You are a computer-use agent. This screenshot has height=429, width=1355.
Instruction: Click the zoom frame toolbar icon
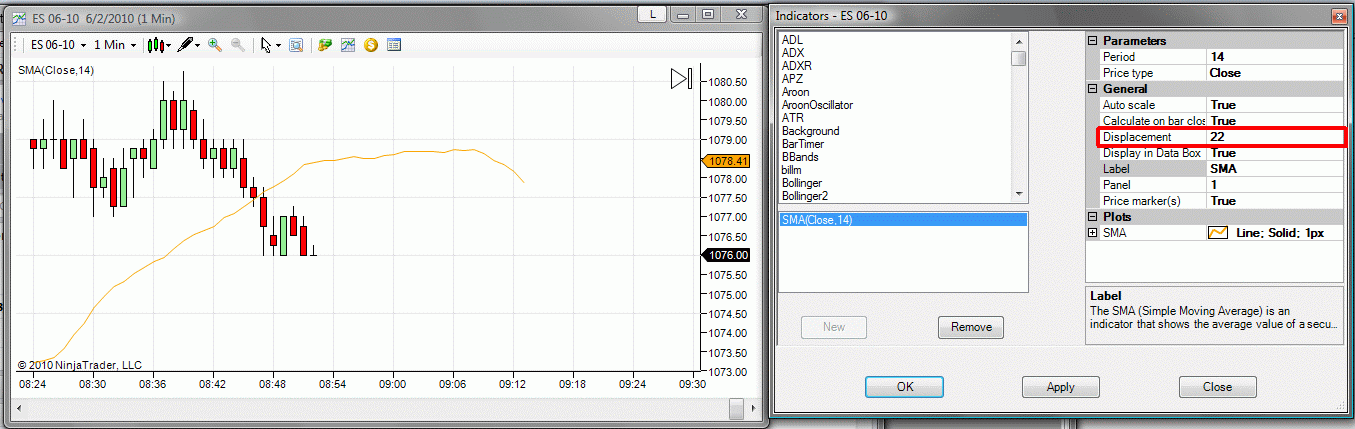click(296, 45)
